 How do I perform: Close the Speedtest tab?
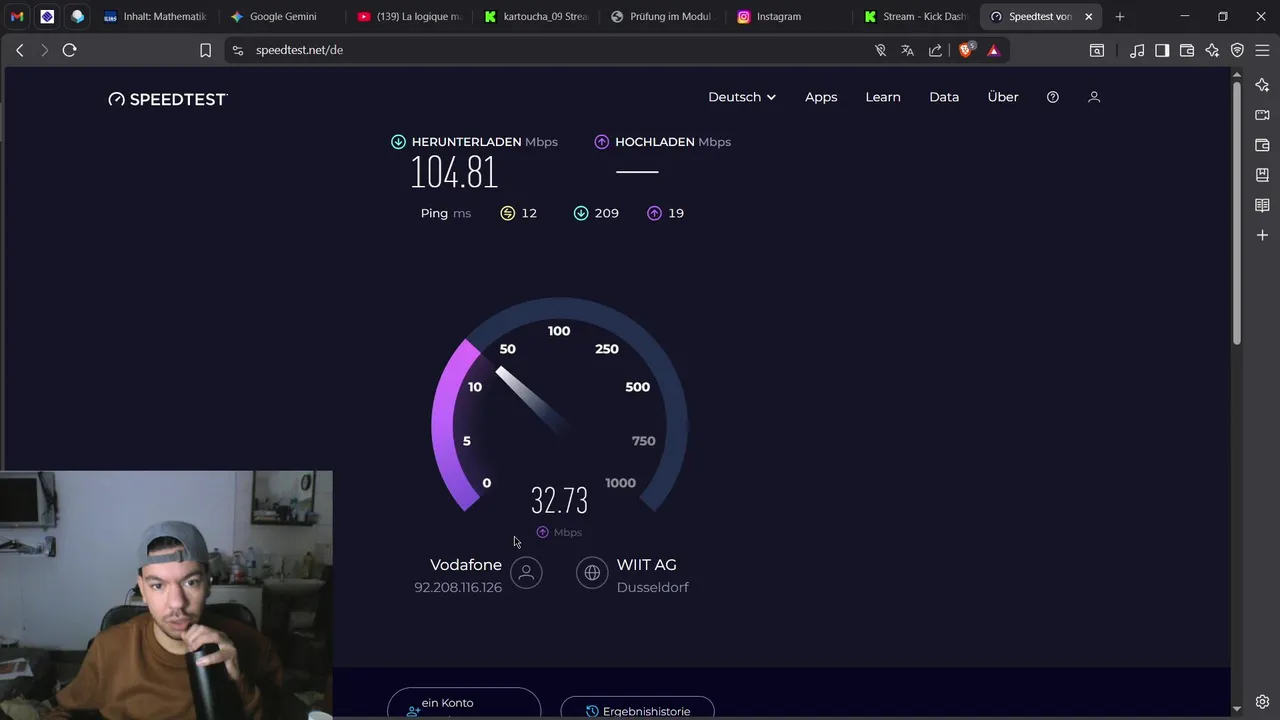coord(1089,17)
